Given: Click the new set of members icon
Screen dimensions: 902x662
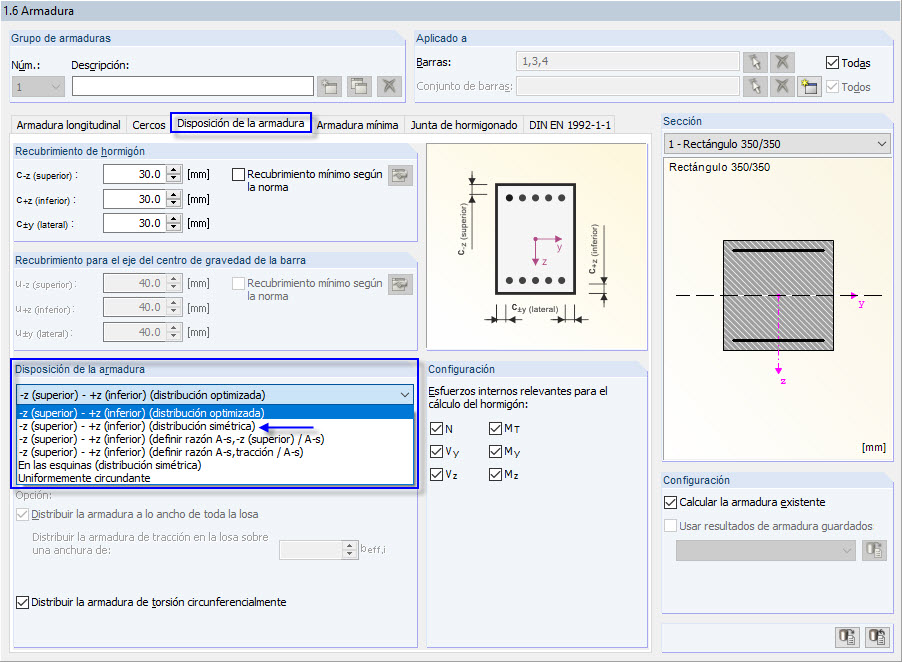Looking at the screenshot, I should pos(809,87).
